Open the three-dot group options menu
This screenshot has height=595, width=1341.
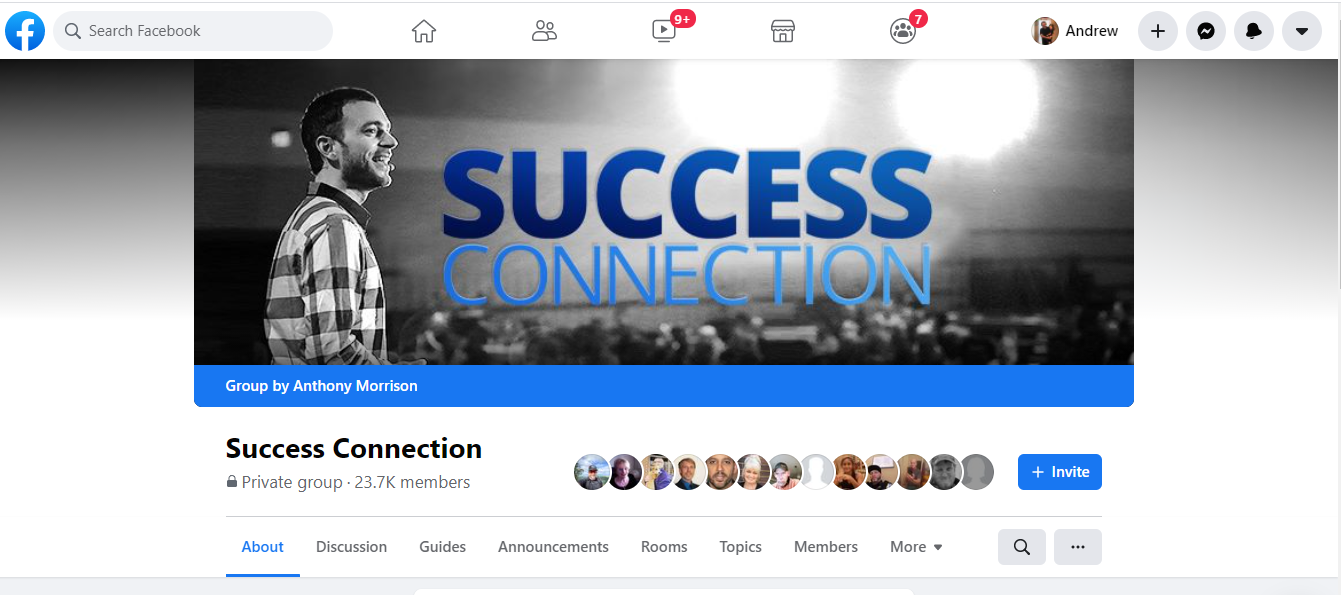click(1078, 547)
